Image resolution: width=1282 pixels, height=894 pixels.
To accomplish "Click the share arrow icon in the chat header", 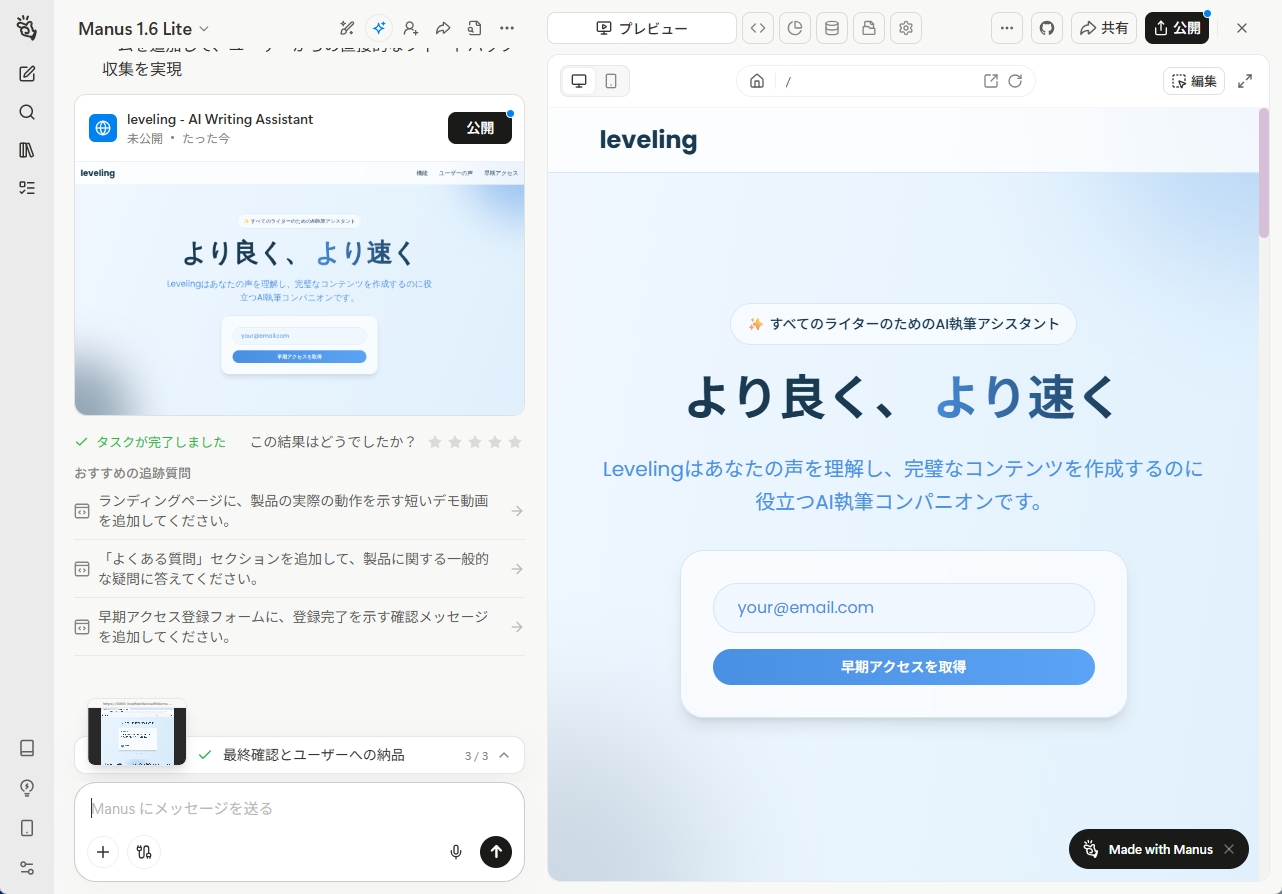I will (443, 28).
